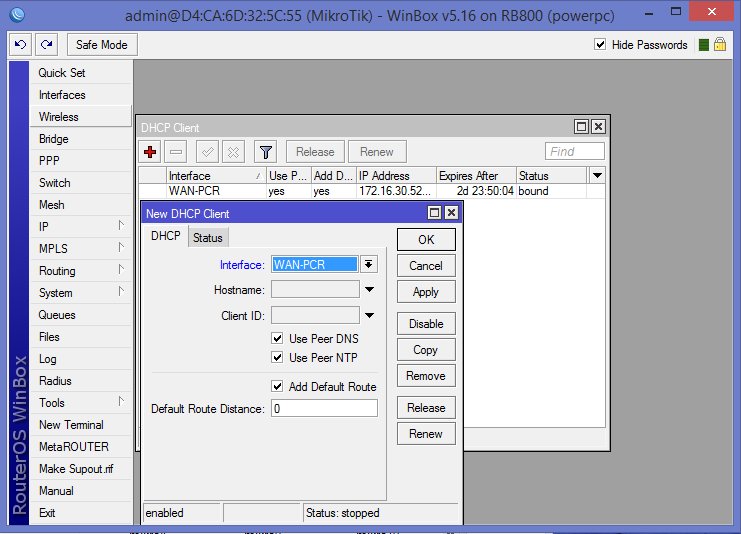741x534 pixels.
Task: Click the minus Remove icon in toolbar
Action: [x=176, y=152]
